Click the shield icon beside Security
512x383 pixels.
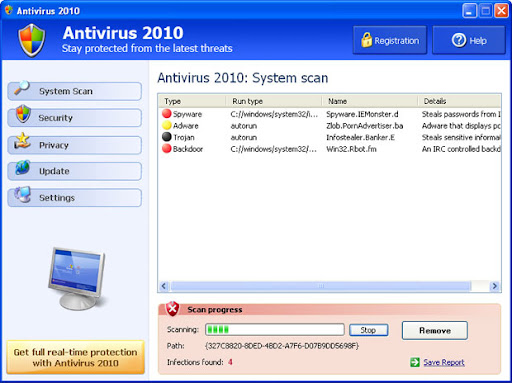coord(23,114)
